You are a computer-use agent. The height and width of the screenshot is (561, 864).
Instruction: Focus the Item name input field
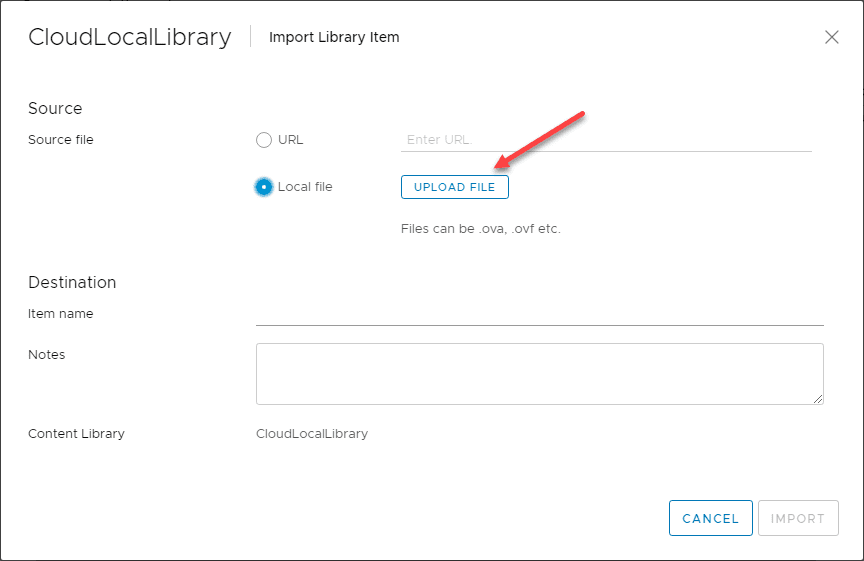pyautogui.click(x=539, y=314)
